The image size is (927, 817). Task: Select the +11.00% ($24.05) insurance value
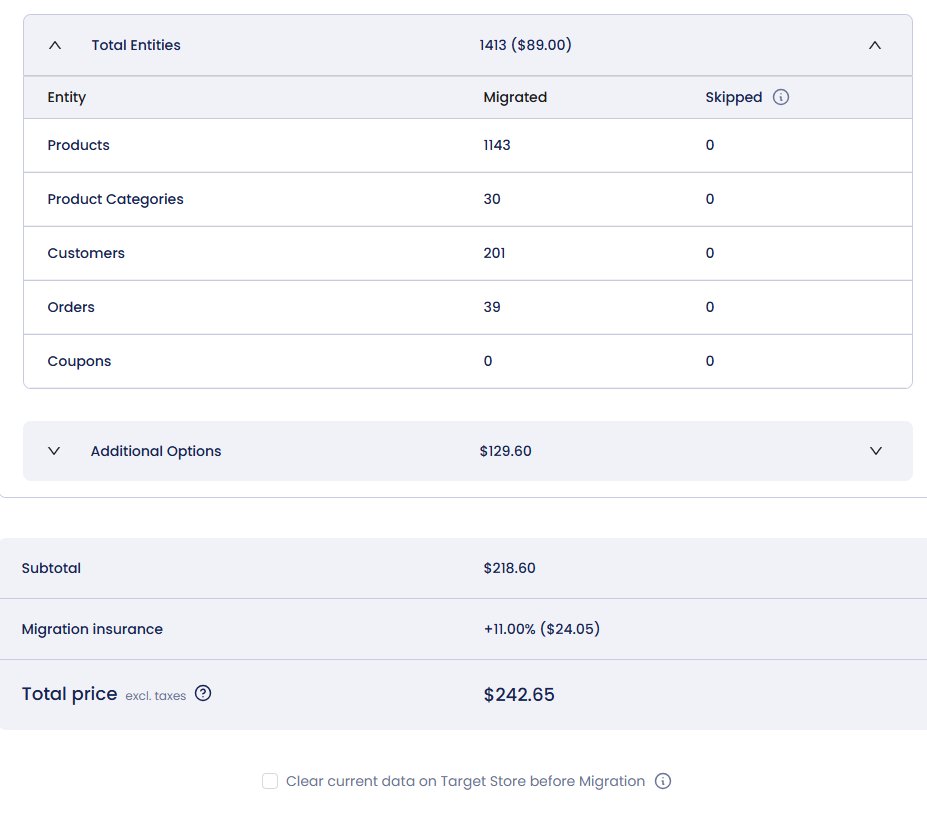[542, 629]
